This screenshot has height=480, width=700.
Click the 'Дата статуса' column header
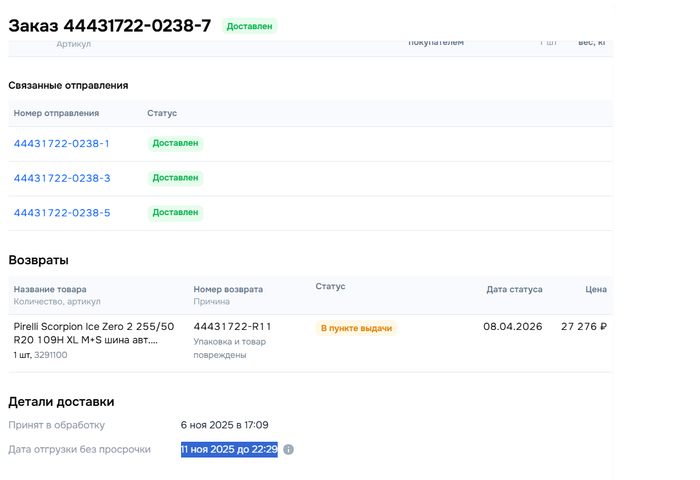(514, 289)
